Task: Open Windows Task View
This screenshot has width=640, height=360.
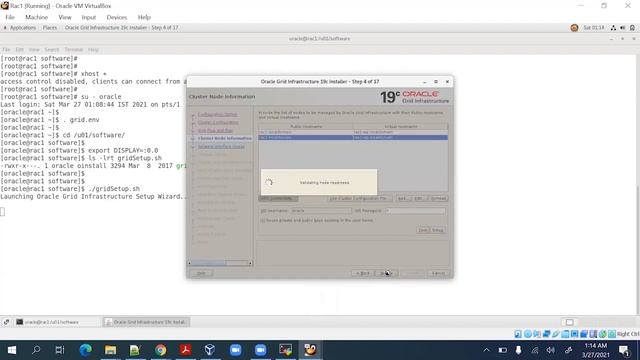Action: [60, 350]
